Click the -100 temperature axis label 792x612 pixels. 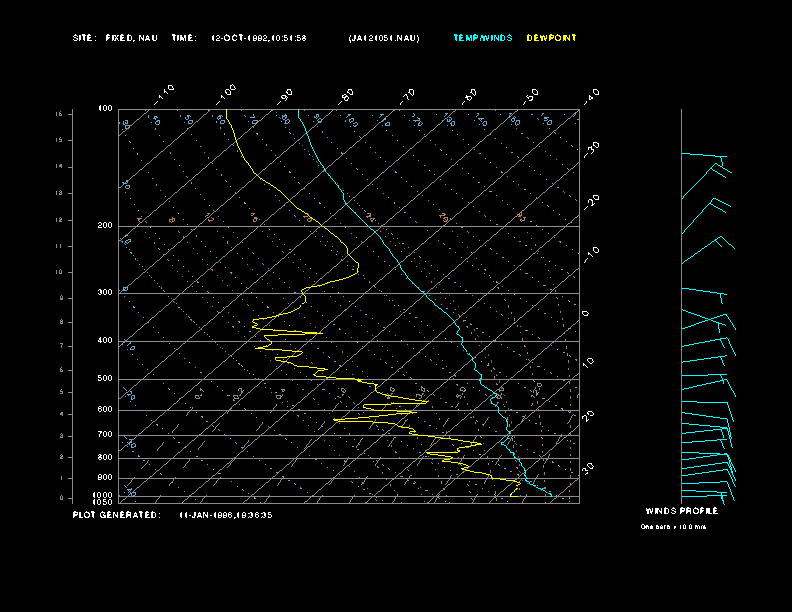click(226, 92)
